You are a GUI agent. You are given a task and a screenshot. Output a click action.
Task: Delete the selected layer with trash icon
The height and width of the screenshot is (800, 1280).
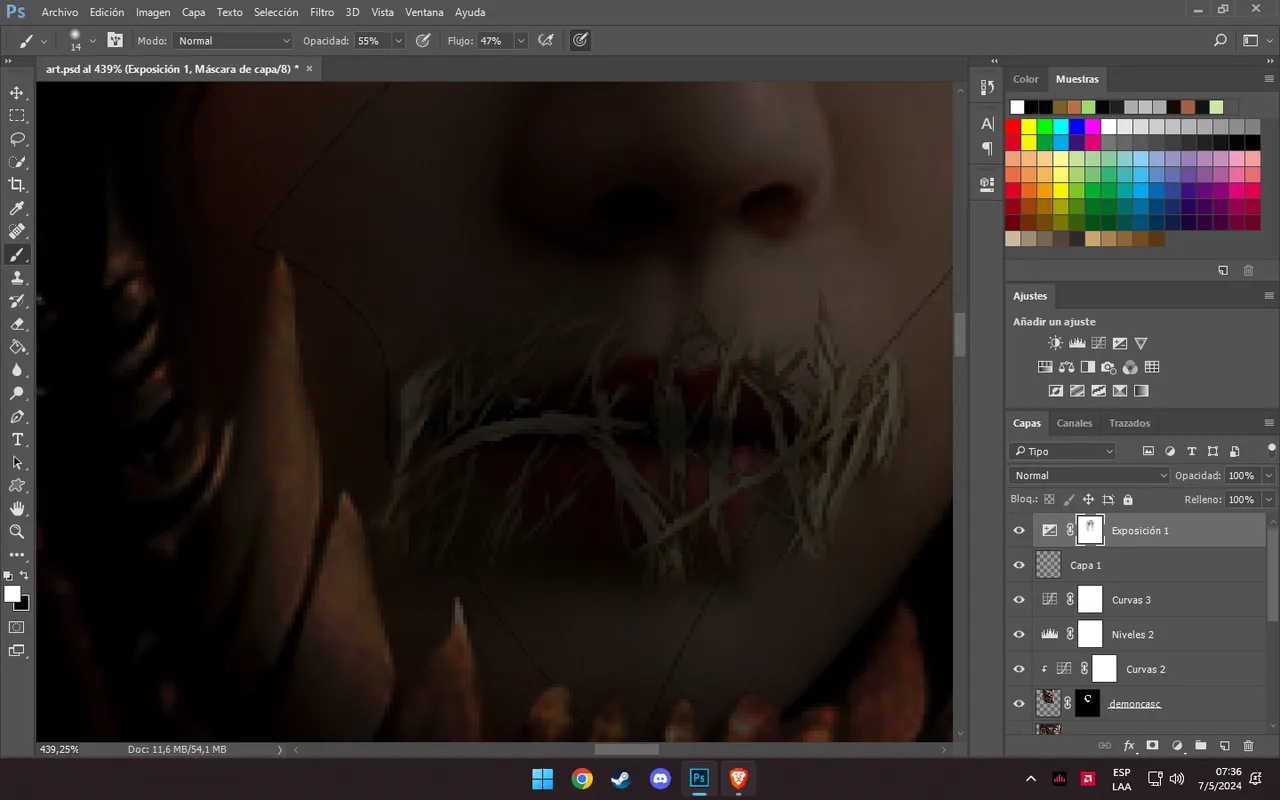coord(1248,746)
